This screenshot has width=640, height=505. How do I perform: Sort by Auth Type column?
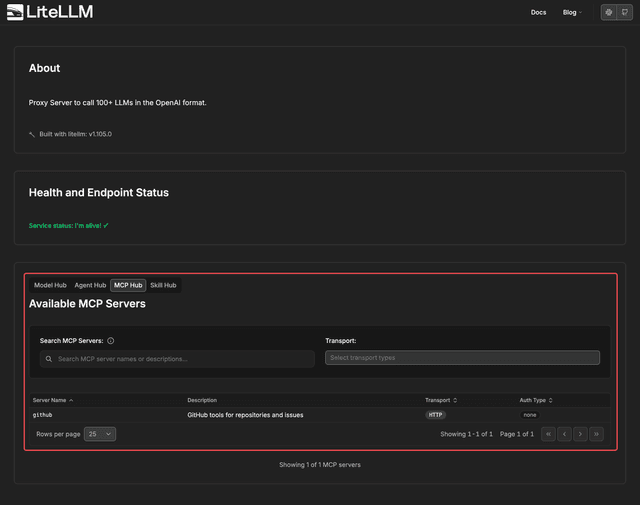pos(536,400)
